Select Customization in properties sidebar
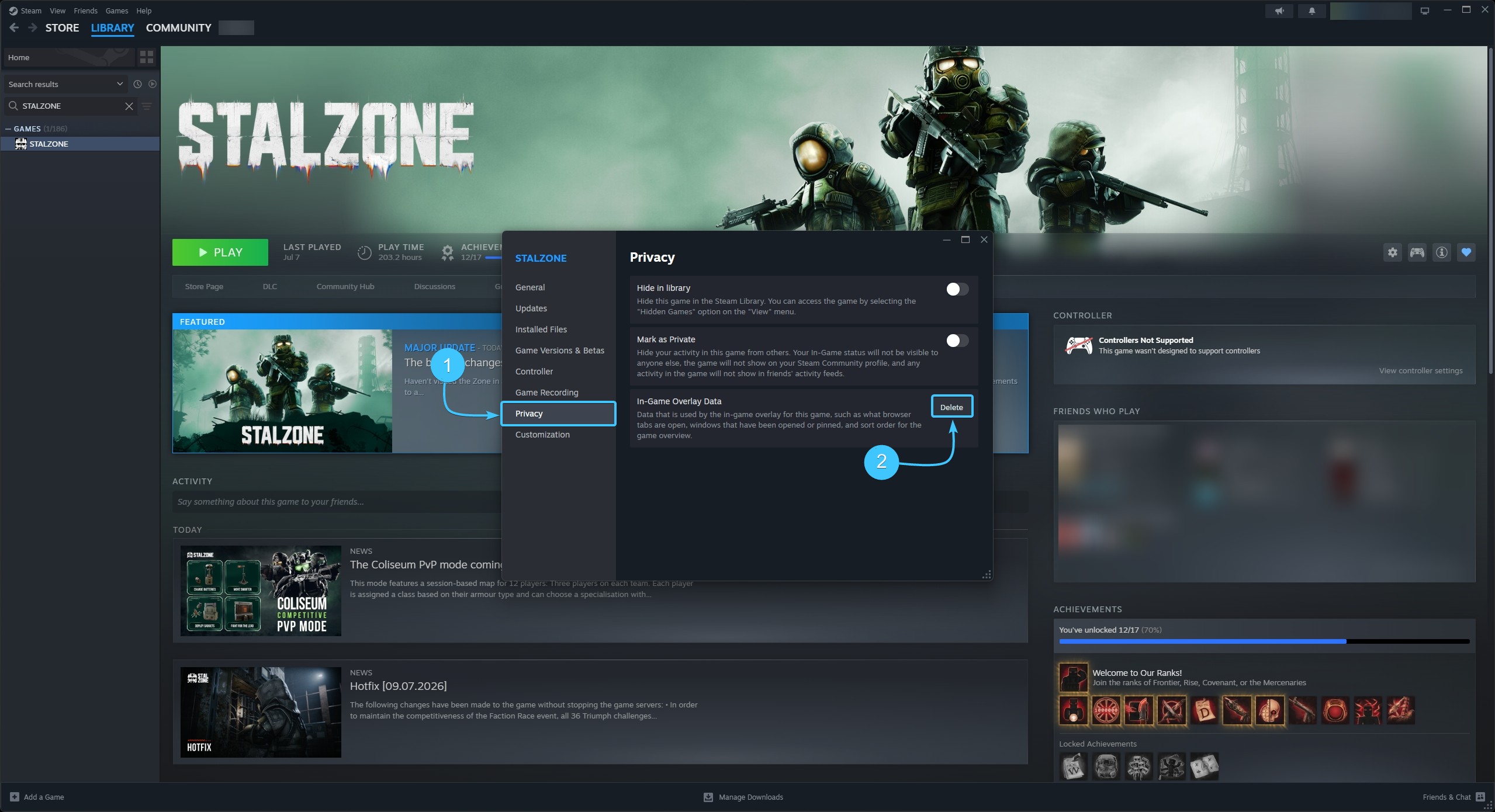The height and width of the screenshot is (812, 1495). tap(558, 435)
